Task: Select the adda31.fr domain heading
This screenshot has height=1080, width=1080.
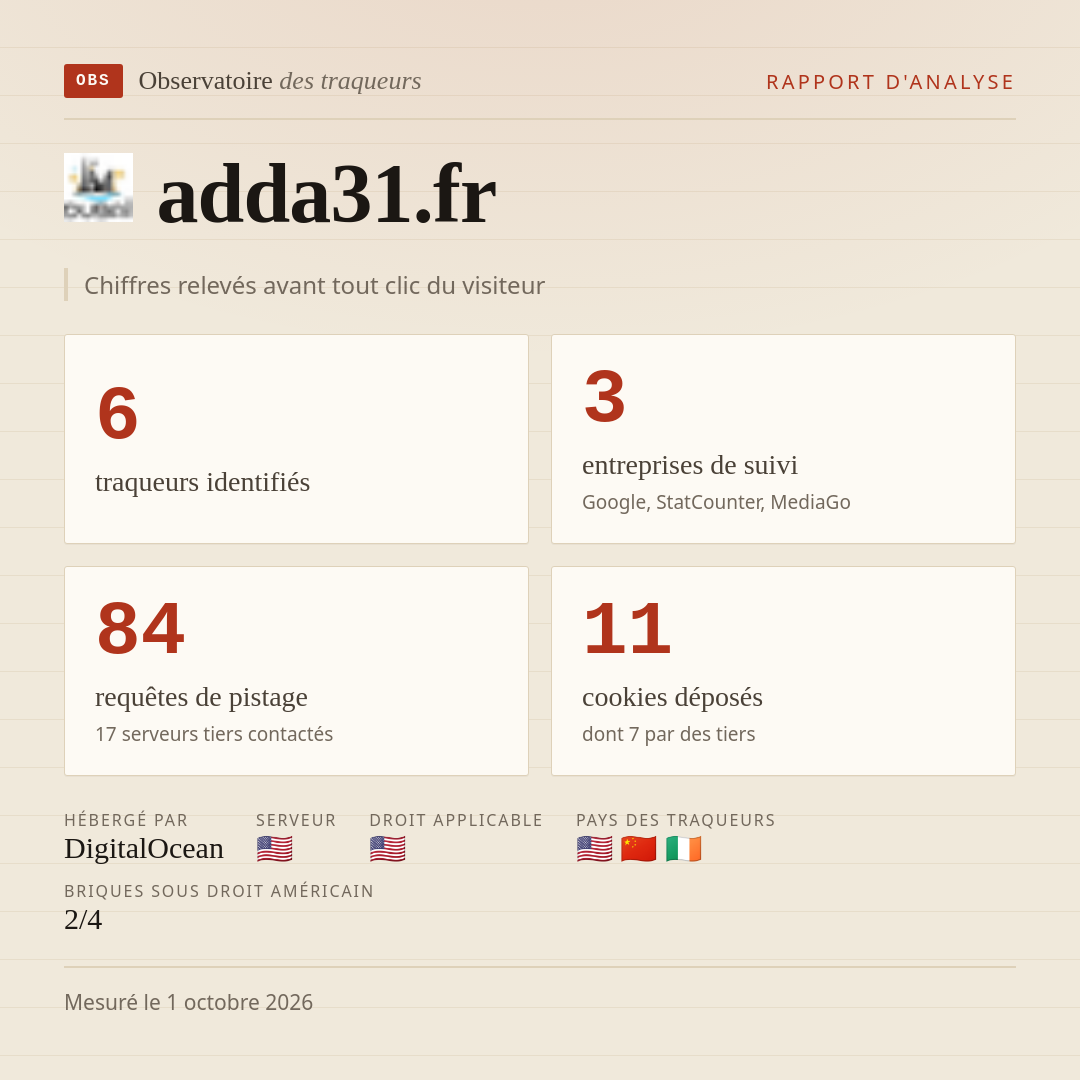Action: click(x=326, y=195)
